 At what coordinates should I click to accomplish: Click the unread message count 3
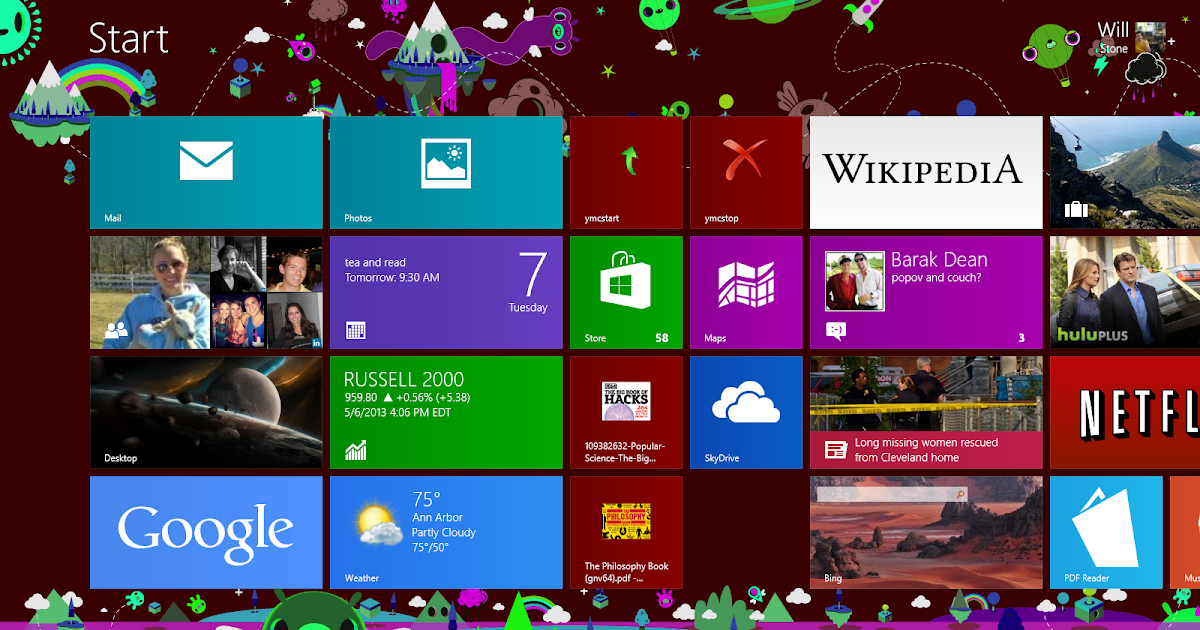coord(1021,338)
